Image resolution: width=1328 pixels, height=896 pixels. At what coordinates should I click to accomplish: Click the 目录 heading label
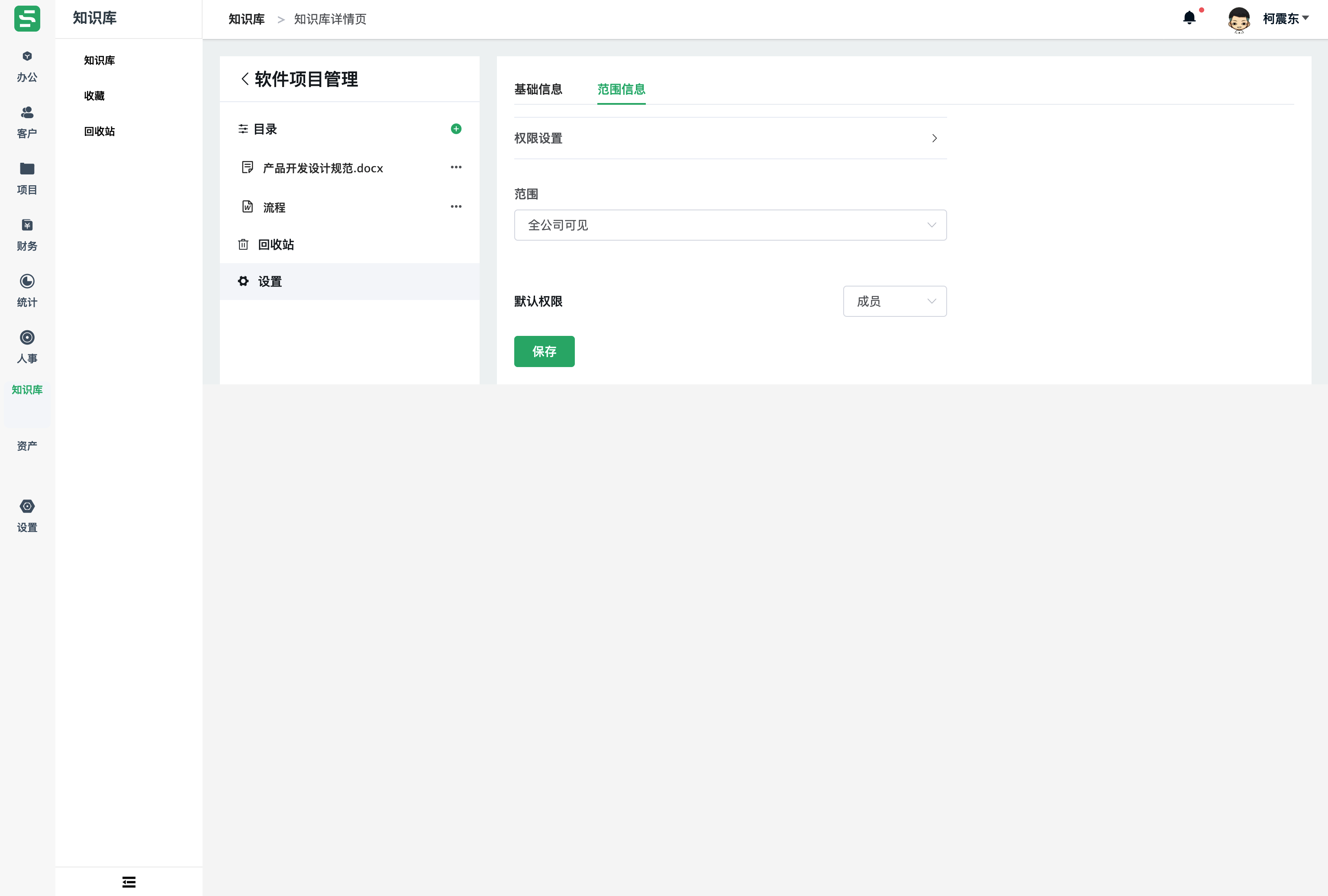(265, 129)
